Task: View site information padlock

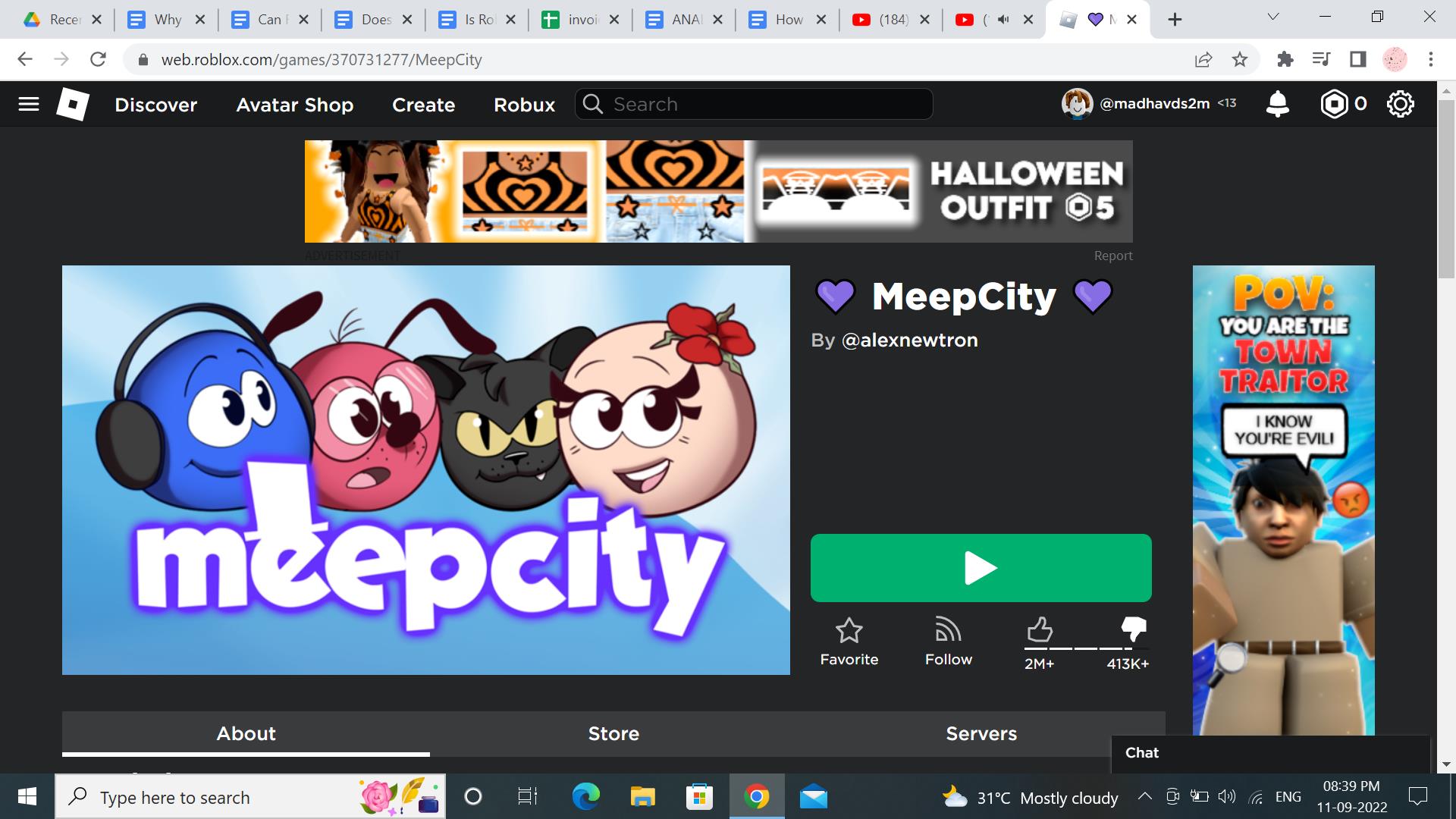Action: [x=143, y=60]
